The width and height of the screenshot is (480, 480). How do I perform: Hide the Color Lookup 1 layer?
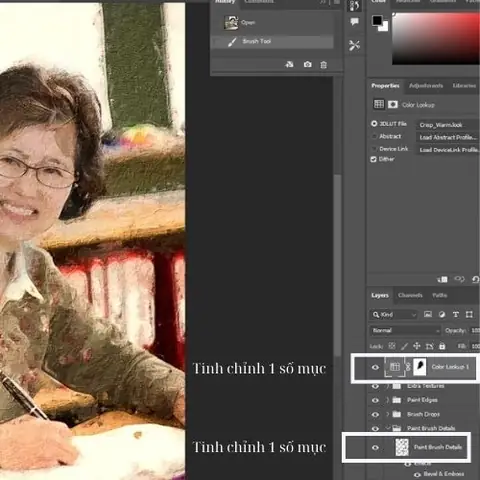(x=375, y=367)
